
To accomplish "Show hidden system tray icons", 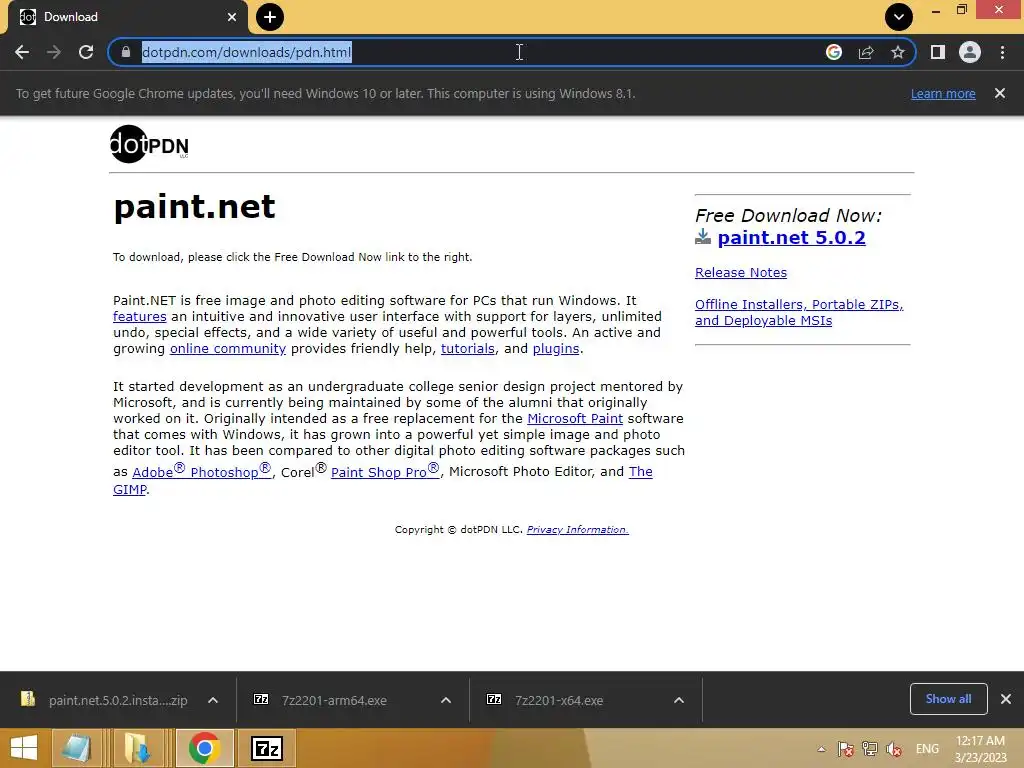I will [x=822, y=749].
